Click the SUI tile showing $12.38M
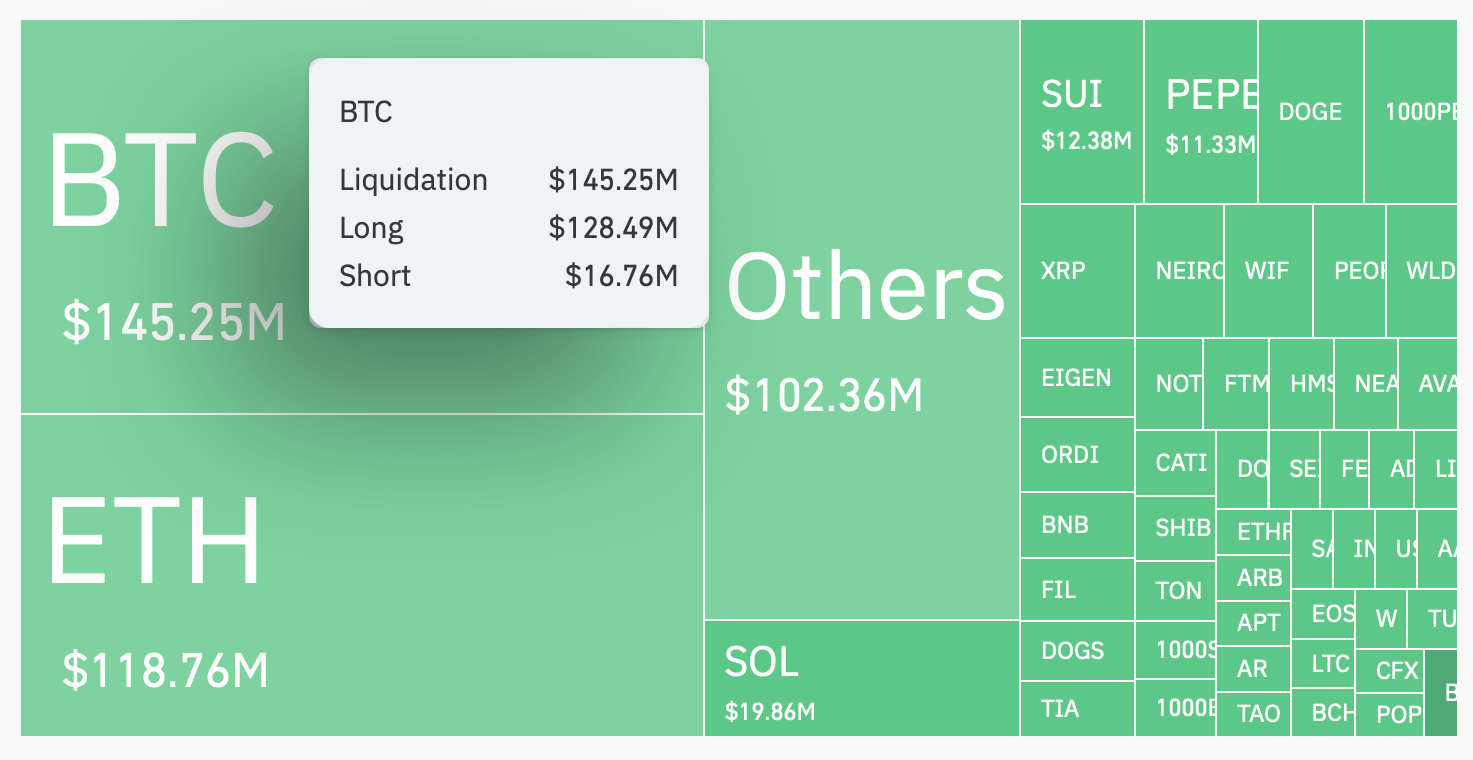 1082,112
